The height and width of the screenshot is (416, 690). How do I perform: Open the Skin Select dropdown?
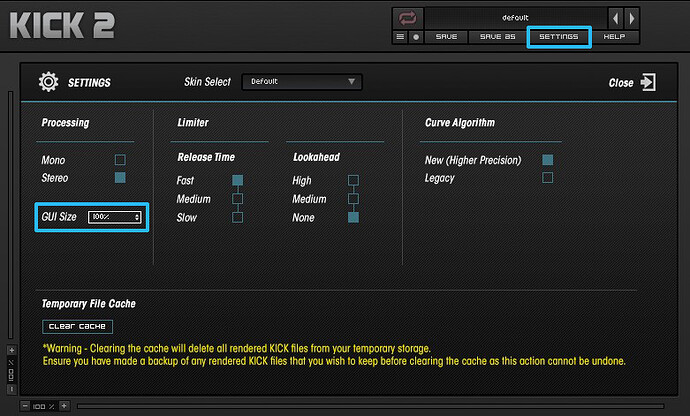click(302, 82)
